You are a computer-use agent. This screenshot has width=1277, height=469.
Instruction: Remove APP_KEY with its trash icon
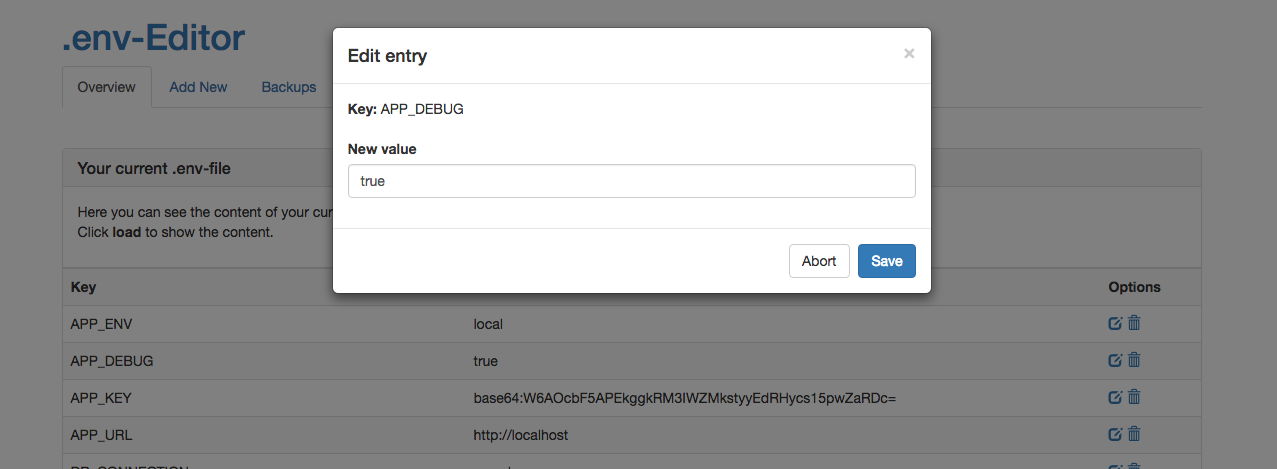(1134, 397)
